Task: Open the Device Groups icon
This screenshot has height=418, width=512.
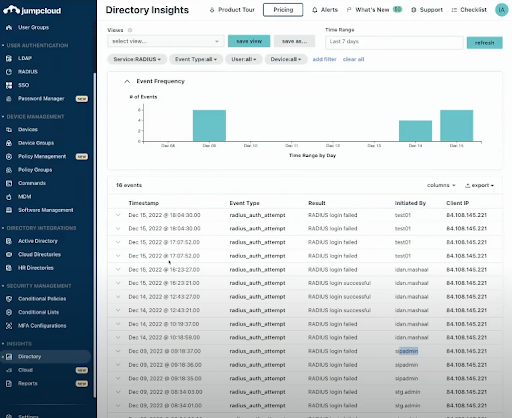Action: tap(9, 143)
